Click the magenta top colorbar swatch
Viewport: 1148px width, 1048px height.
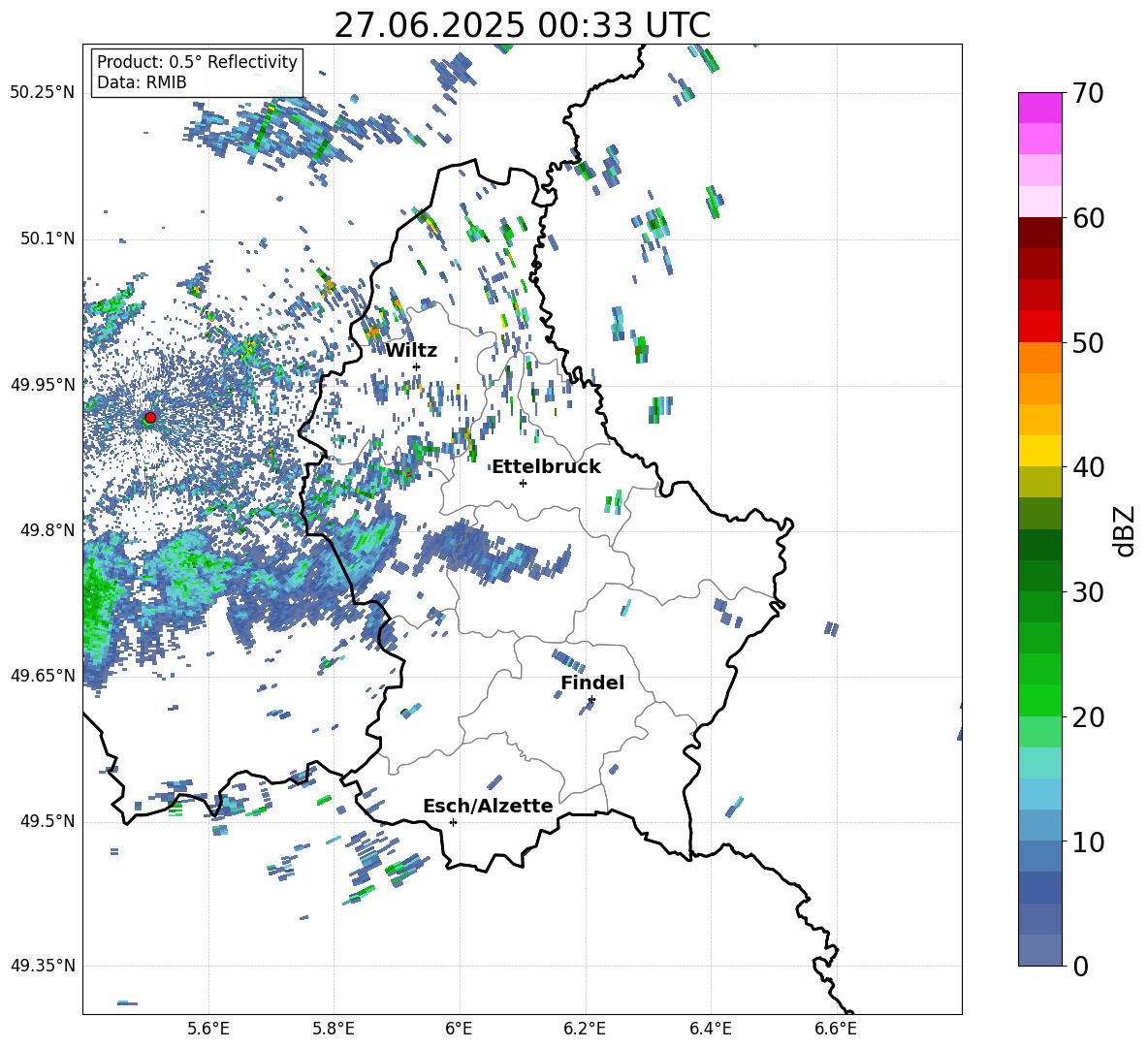click(1039, 108)
